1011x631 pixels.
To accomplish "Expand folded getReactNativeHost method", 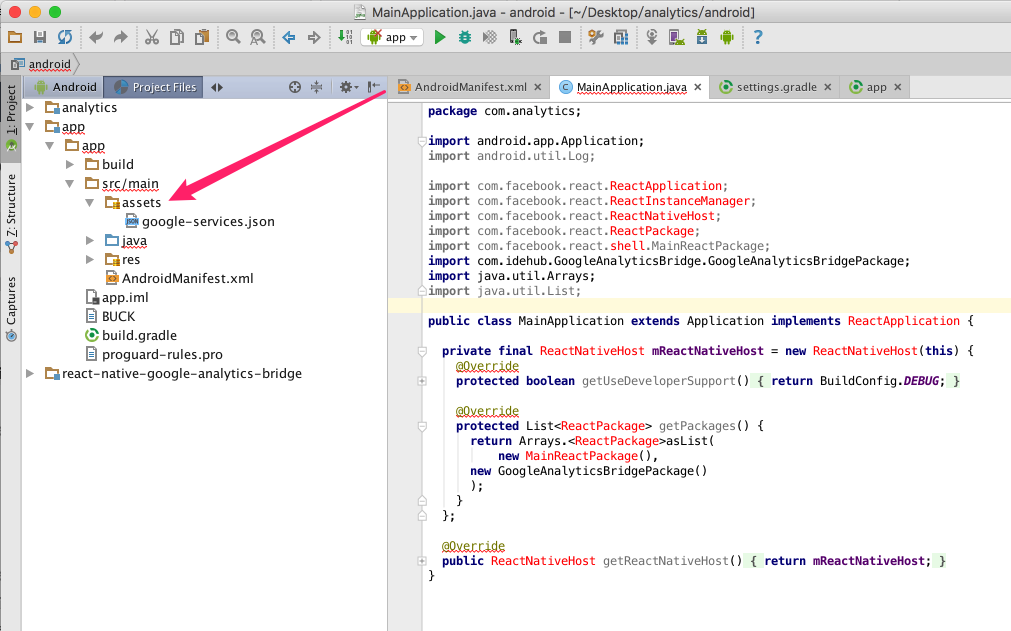I will point(422,561).
